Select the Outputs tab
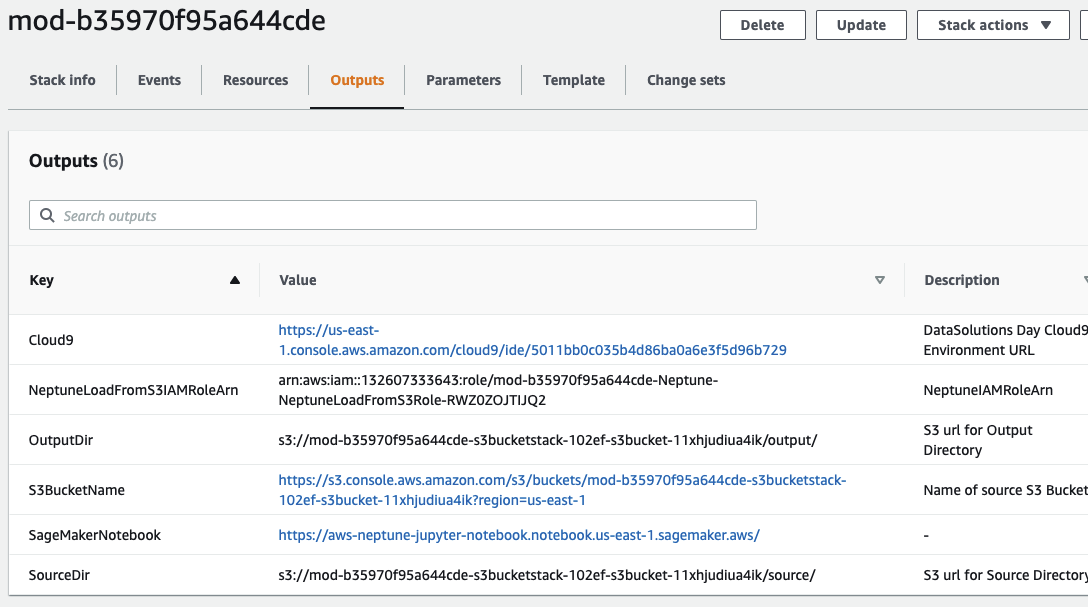 click(357, 80)
